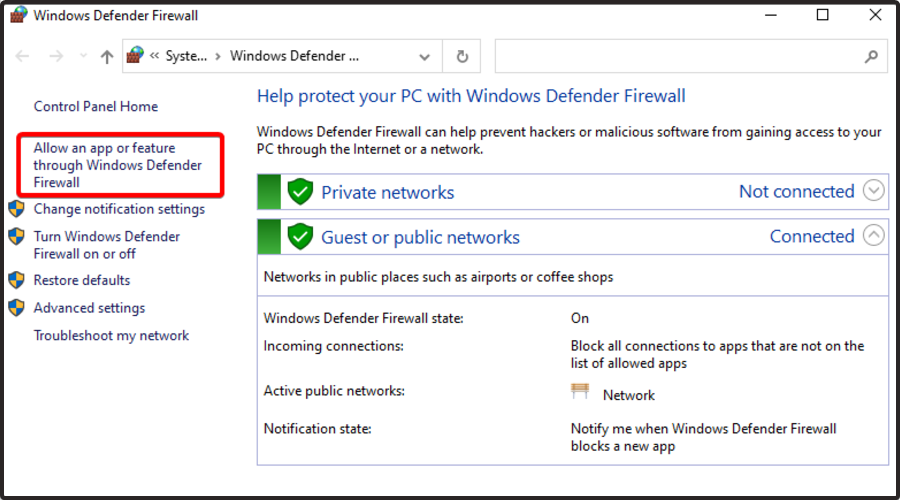Click Restore defaults link

tap(82, 280)
